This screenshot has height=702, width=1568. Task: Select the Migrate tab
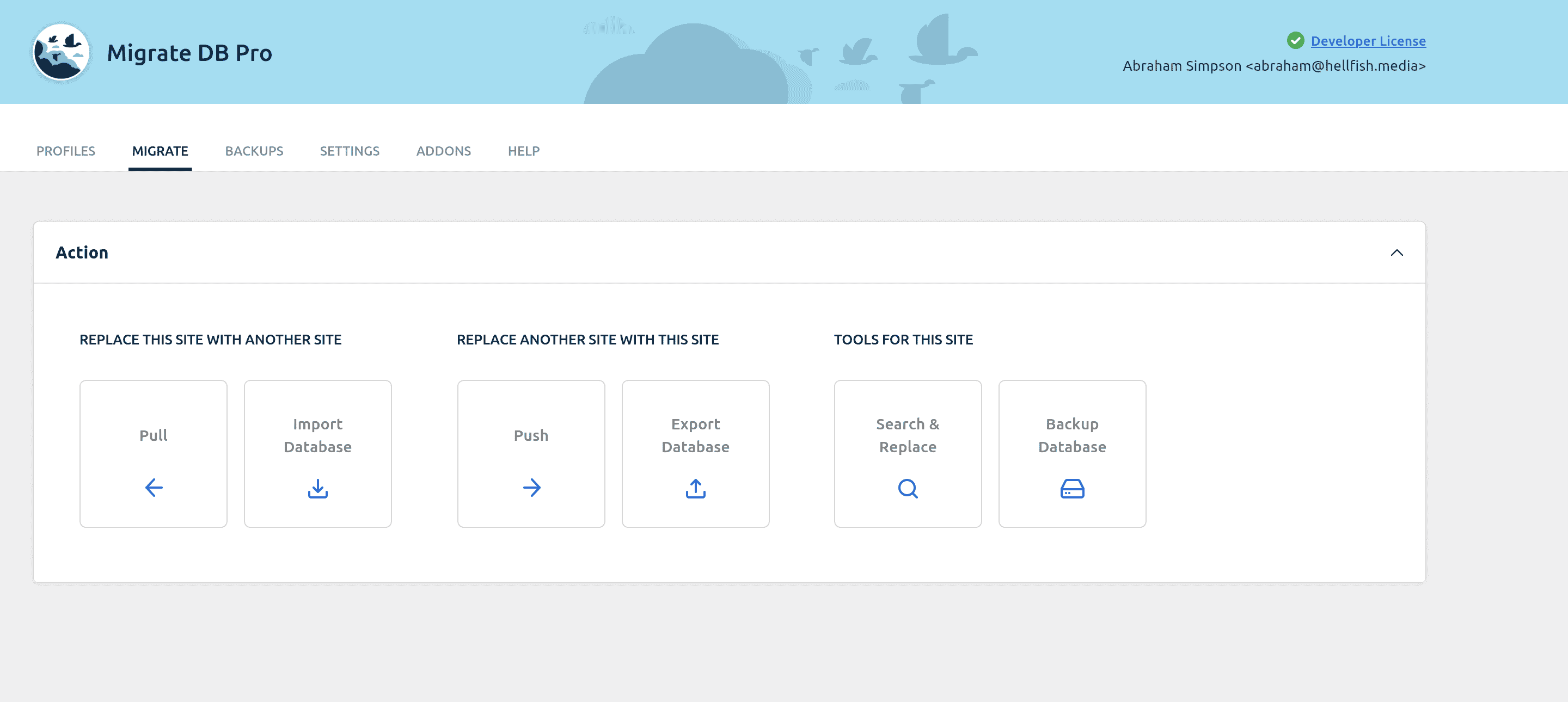[160, 151]
